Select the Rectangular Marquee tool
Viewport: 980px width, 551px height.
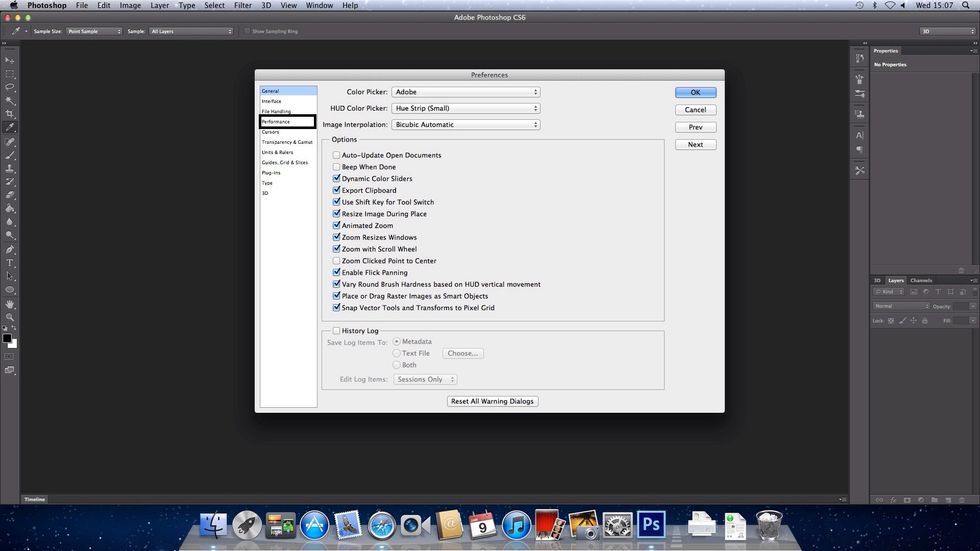(10, 74)
